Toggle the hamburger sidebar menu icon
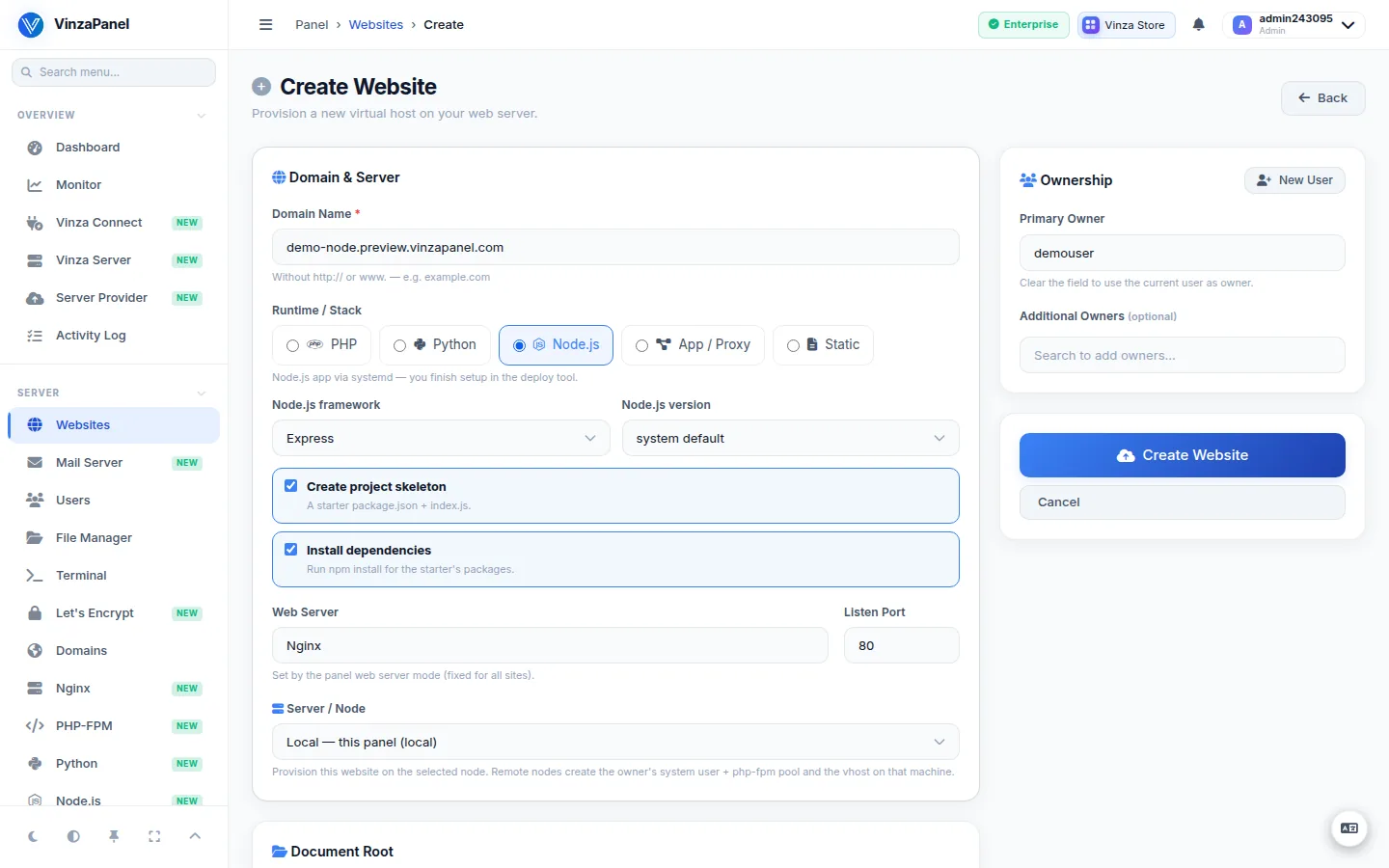 click(x=266, y=25)
